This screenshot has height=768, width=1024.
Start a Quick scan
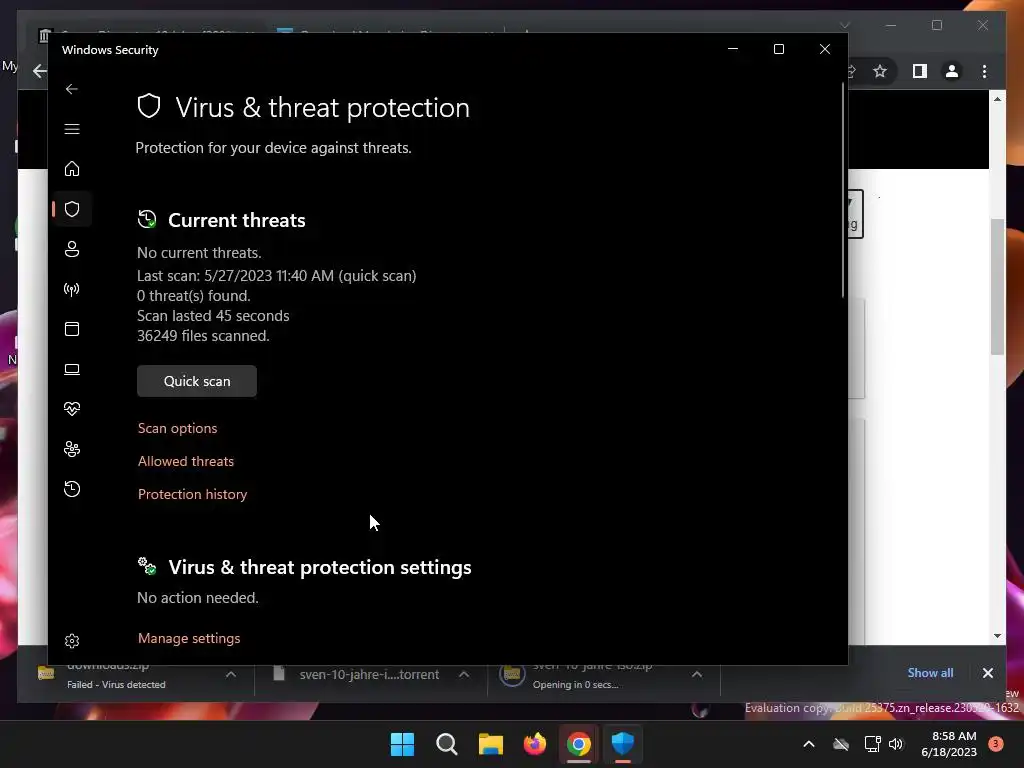click(x=197, y=381)
